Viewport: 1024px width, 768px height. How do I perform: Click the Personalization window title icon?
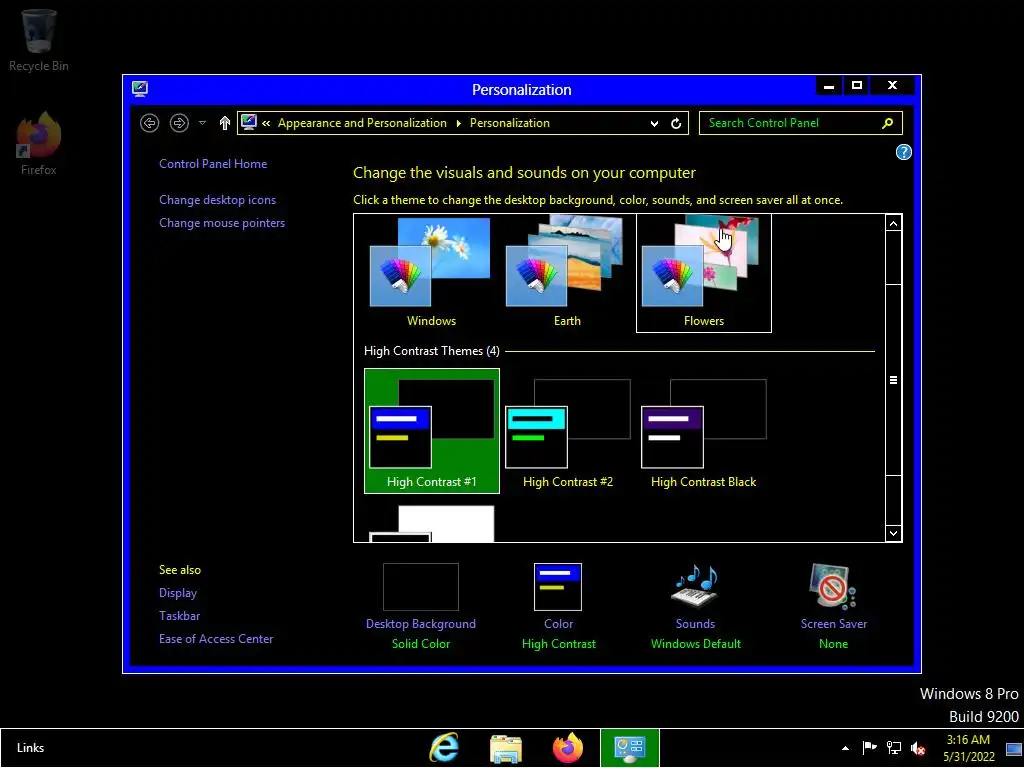[x=140, y=89]
